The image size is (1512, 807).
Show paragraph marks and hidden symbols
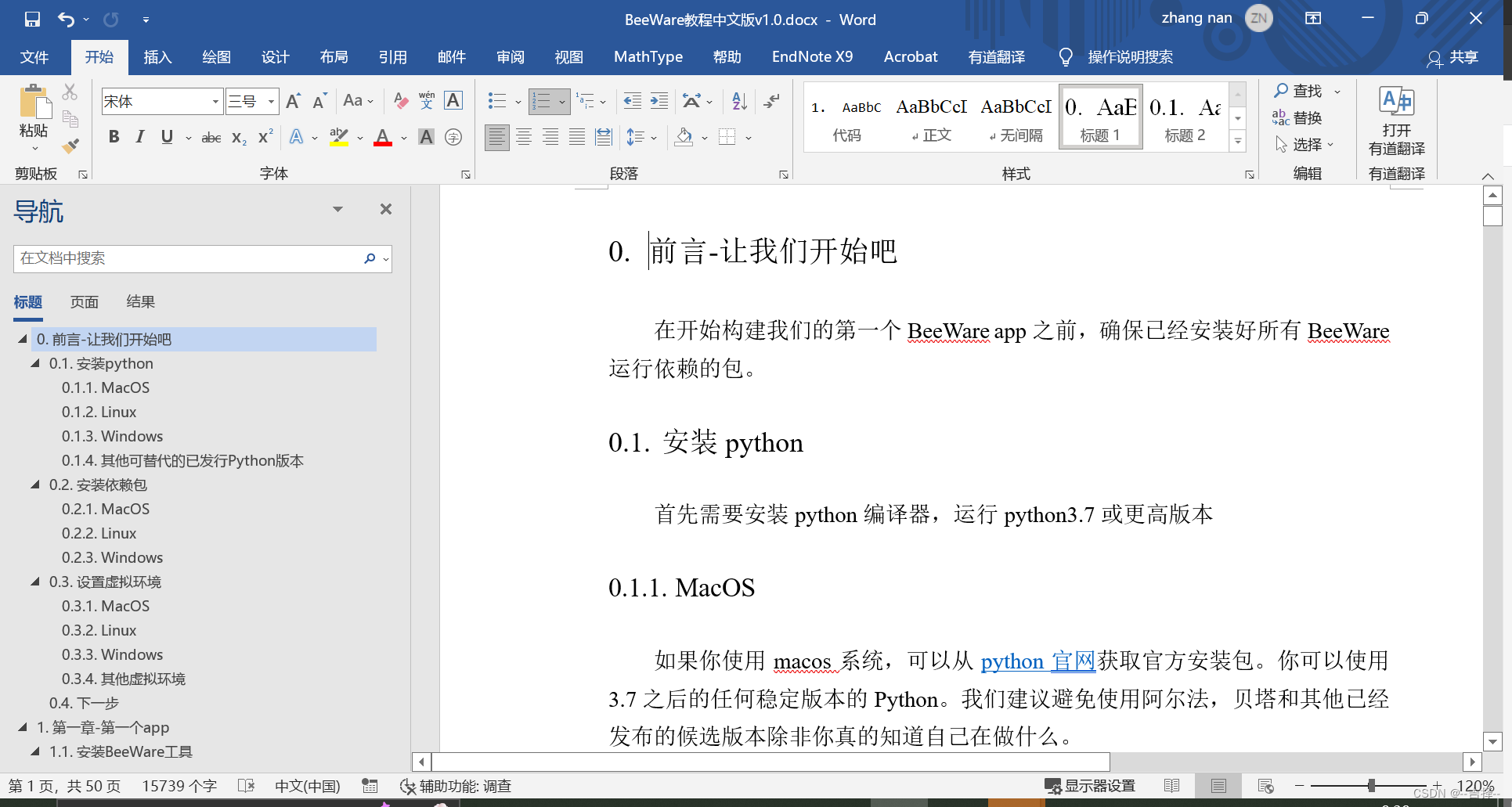coord(772,101)
